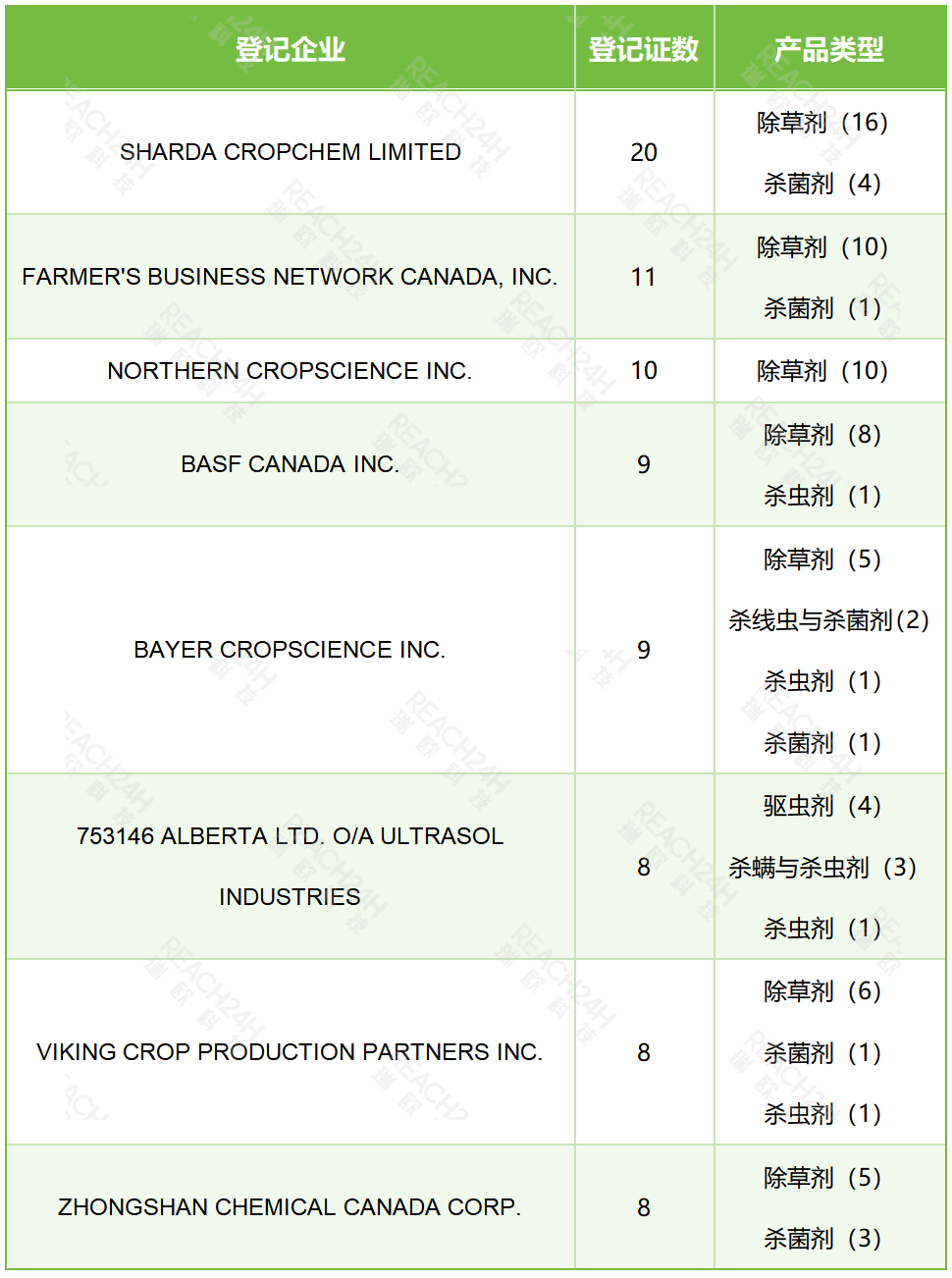Click 除草剂（6）in the VIKING row

822,991
